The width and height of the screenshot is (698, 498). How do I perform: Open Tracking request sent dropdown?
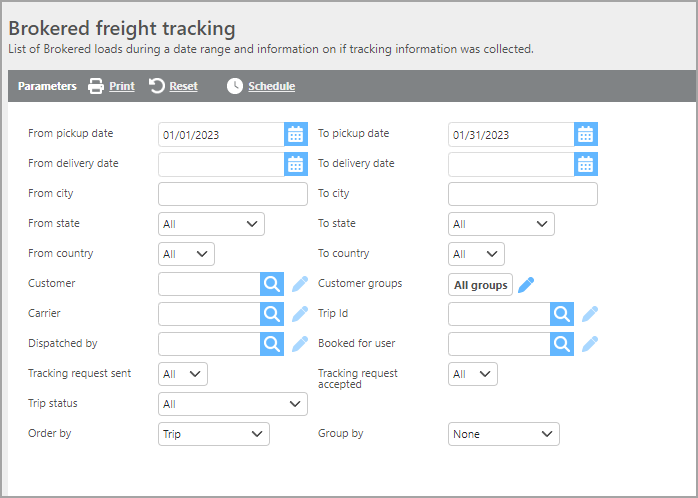[183, 374]
